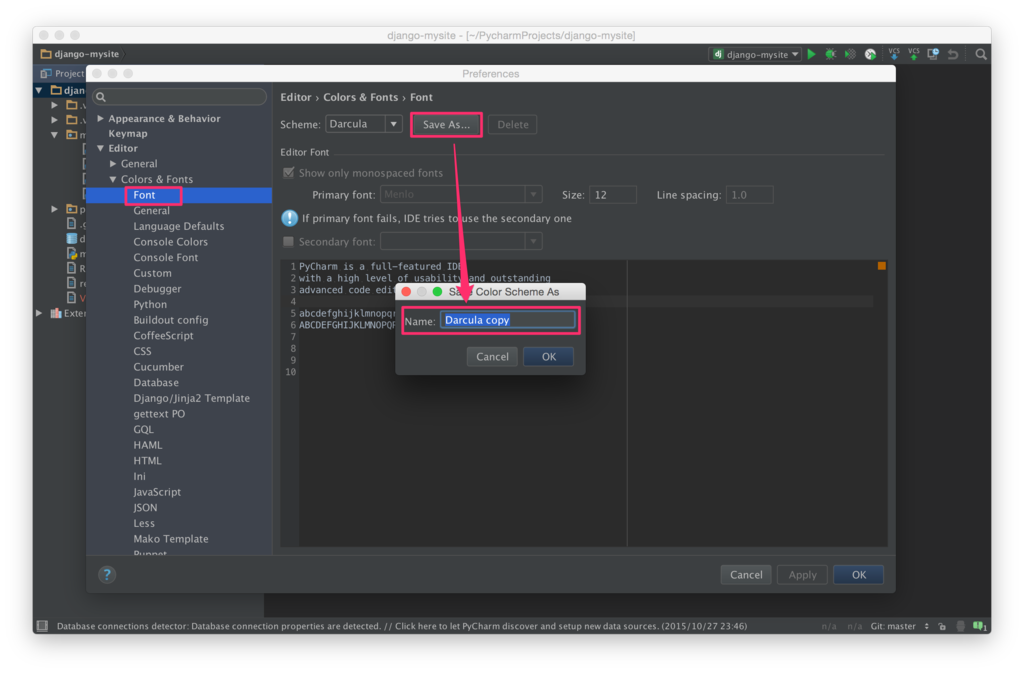
Task: Start debugging with the green bug icon
Action: [831, 54]
